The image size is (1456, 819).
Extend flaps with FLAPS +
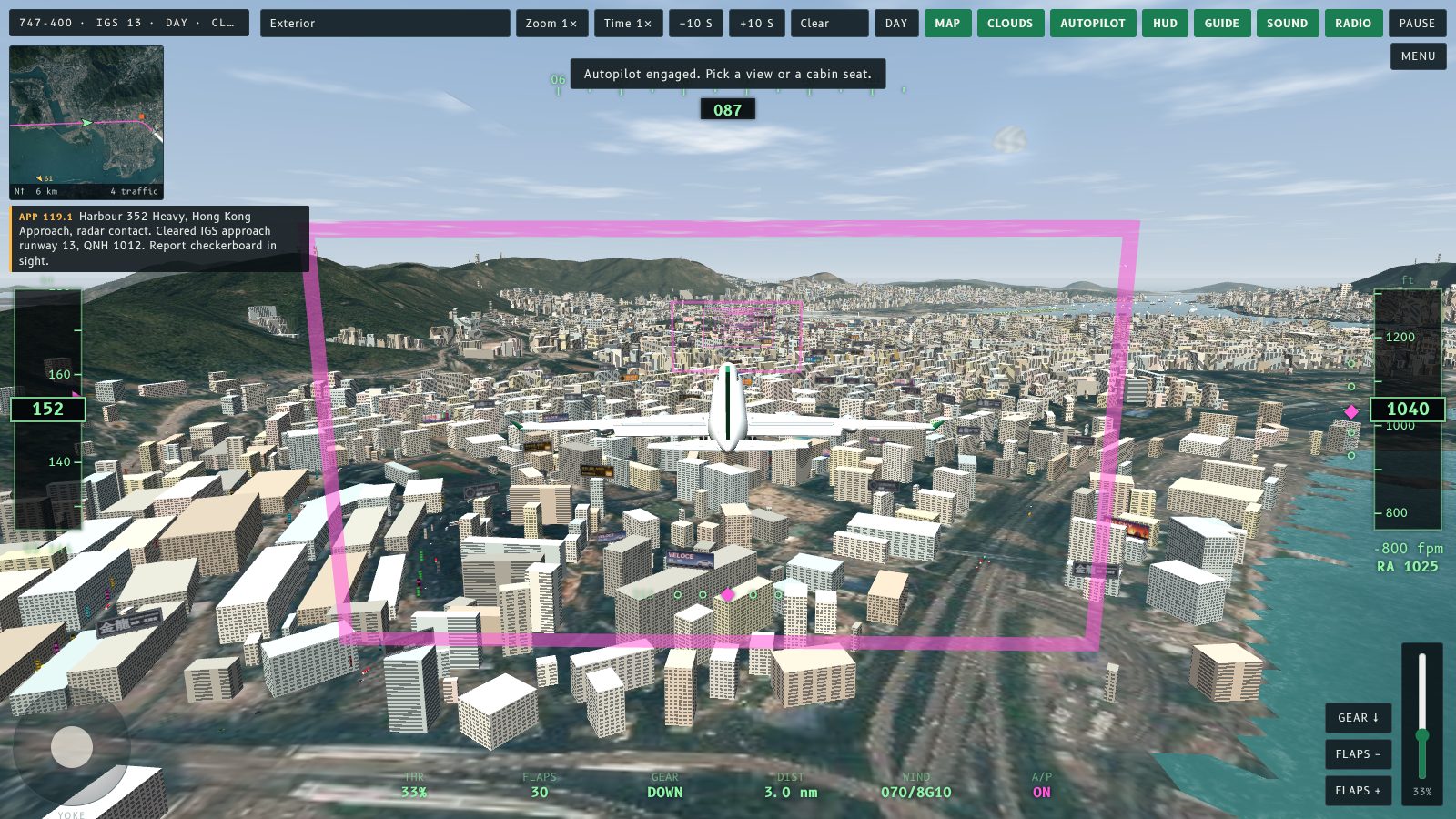tap(1358, 791)
